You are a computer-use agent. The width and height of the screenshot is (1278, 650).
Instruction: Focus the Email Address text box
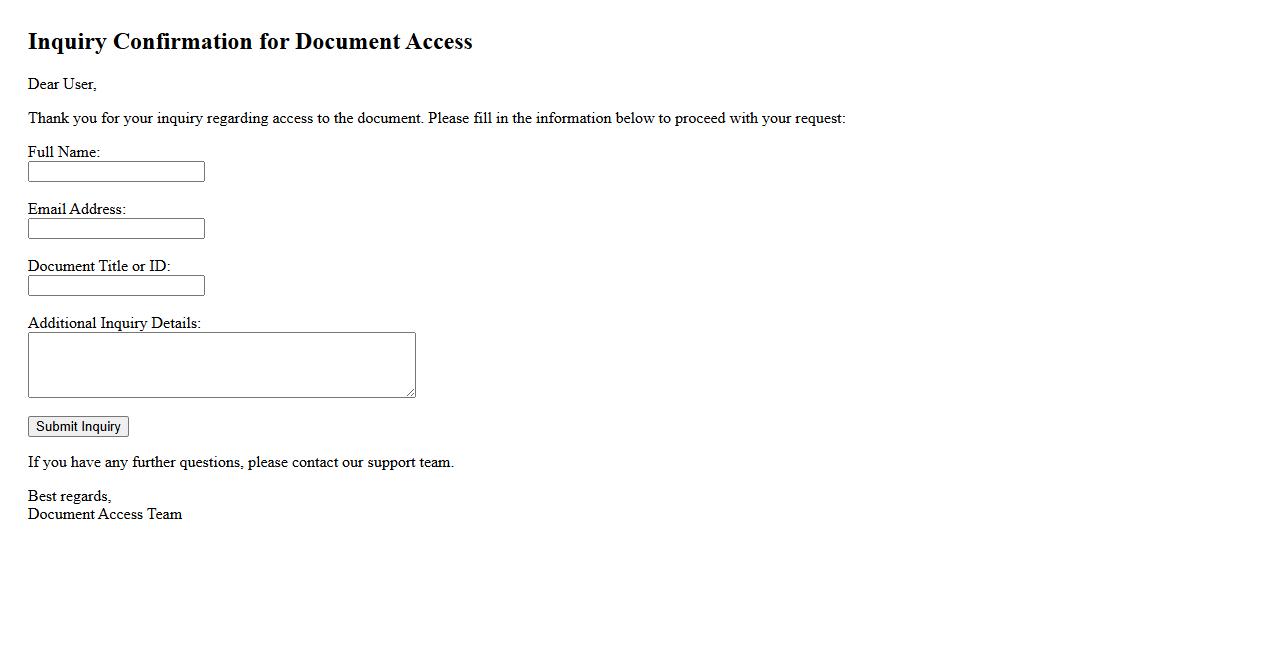tap(116, 228)
